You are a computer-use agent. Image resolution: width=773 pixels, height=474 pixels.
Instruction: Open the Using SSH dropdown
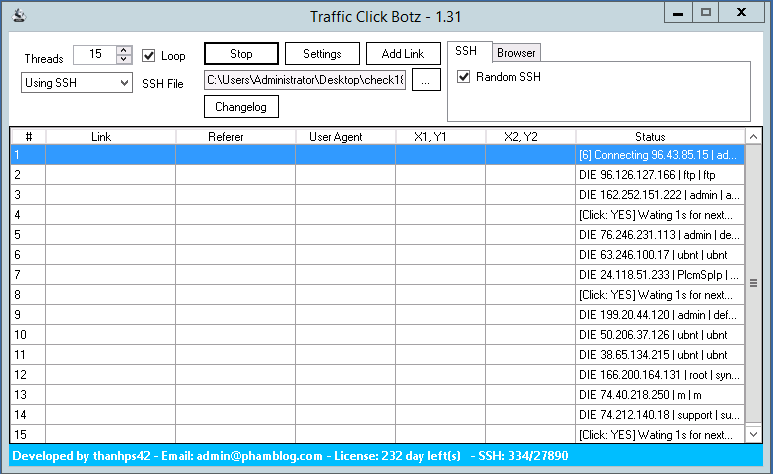[x=76, y=83]
